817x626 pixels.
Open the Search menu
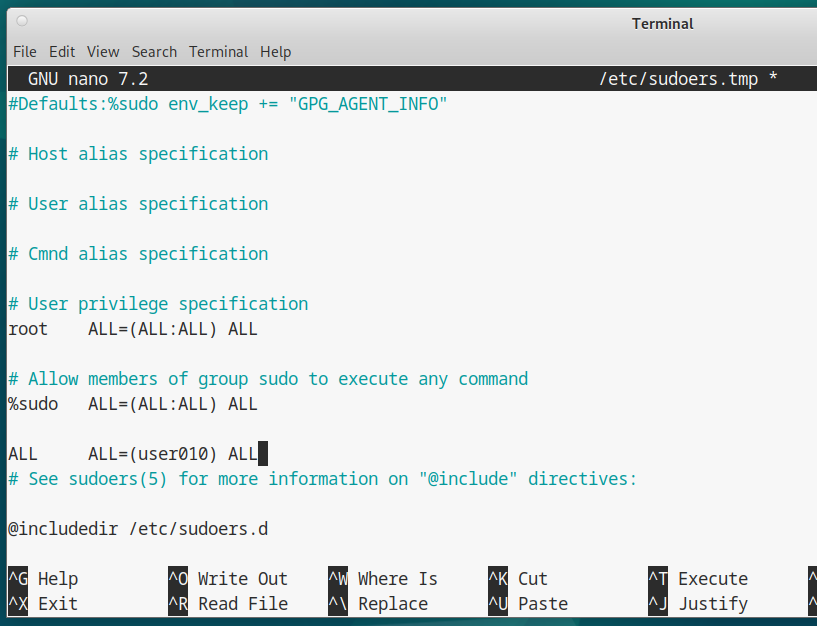[154, 52]
